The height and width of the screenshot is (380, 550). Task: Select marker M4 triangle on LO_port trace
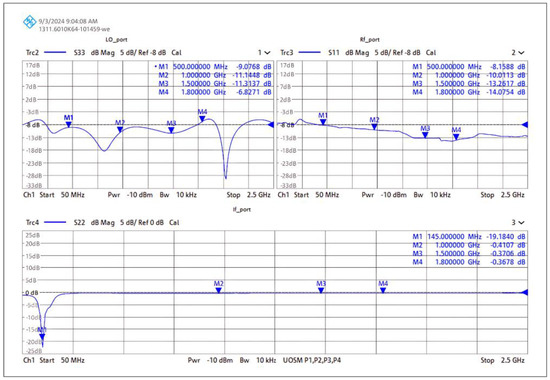[x=202, y=119]
